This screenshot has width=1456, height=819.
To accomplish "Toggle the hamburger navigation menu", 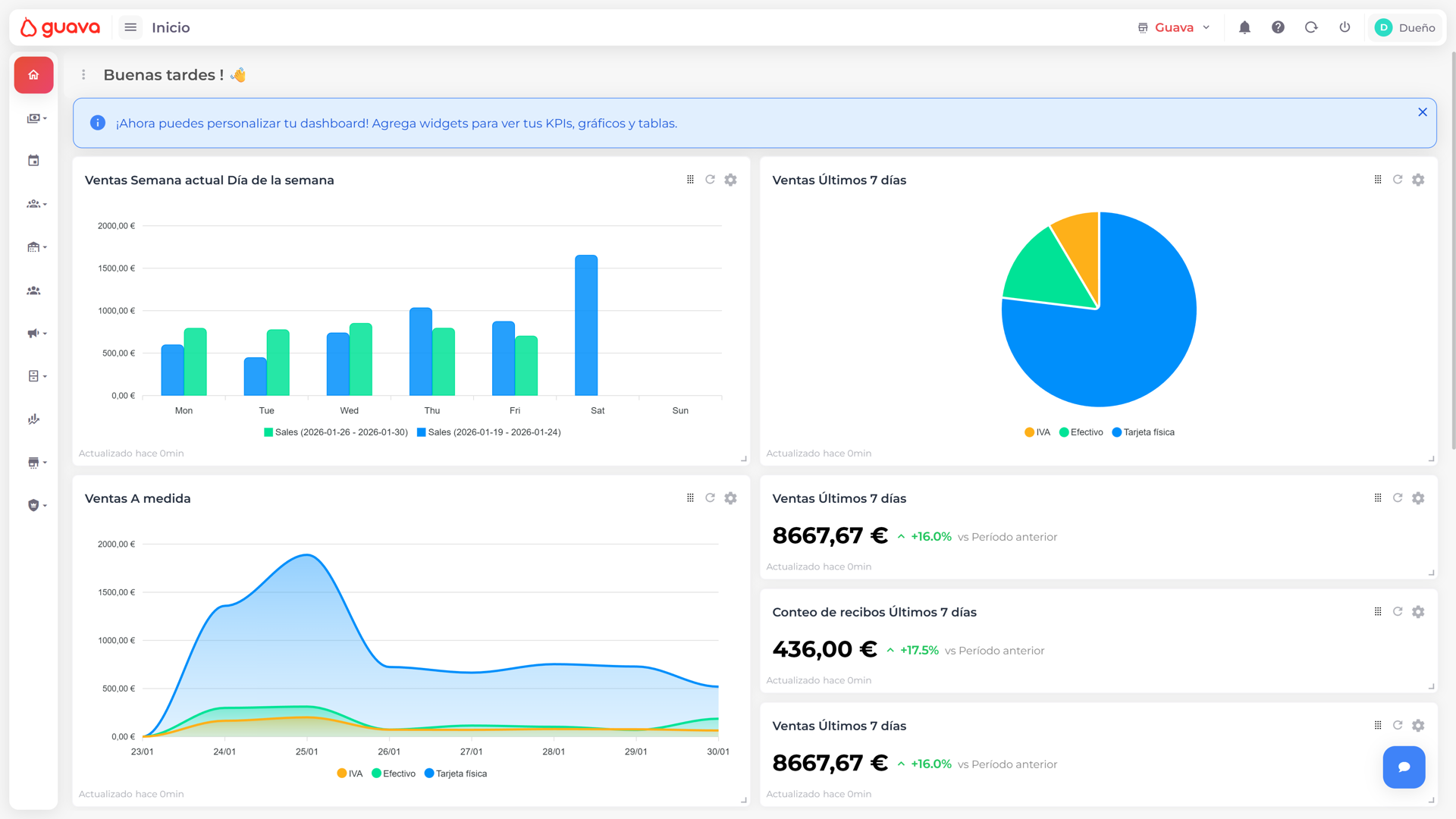I will pos(130,28).
